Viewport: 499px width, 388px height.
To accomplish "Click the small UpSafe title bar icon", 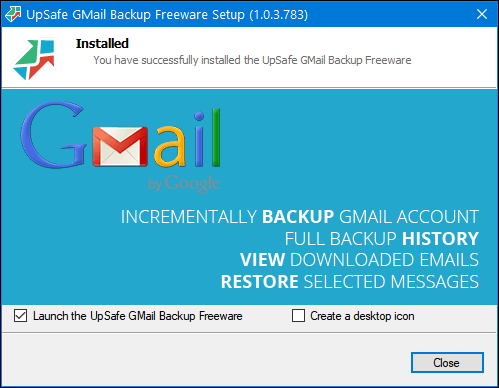I will [13, 14].
